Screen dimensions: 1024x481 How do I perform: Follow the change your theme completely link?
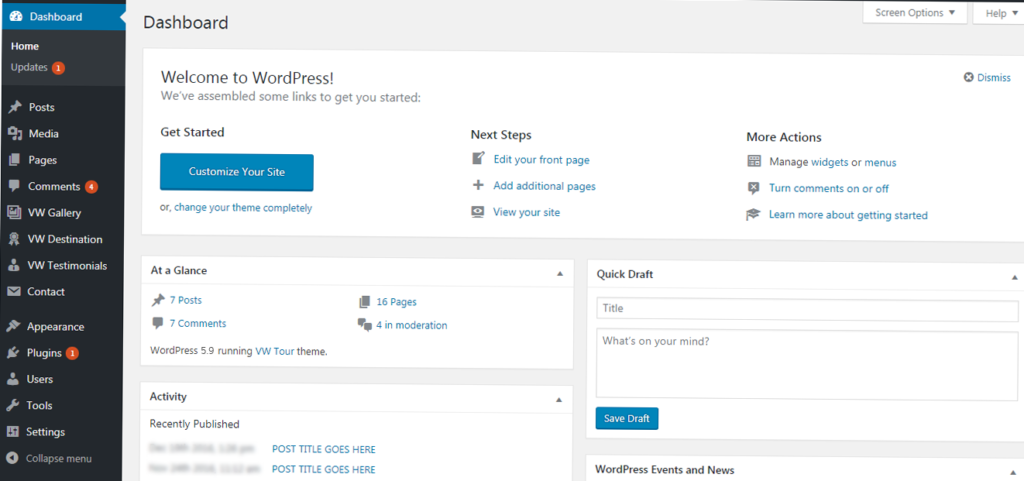point(243,208)
